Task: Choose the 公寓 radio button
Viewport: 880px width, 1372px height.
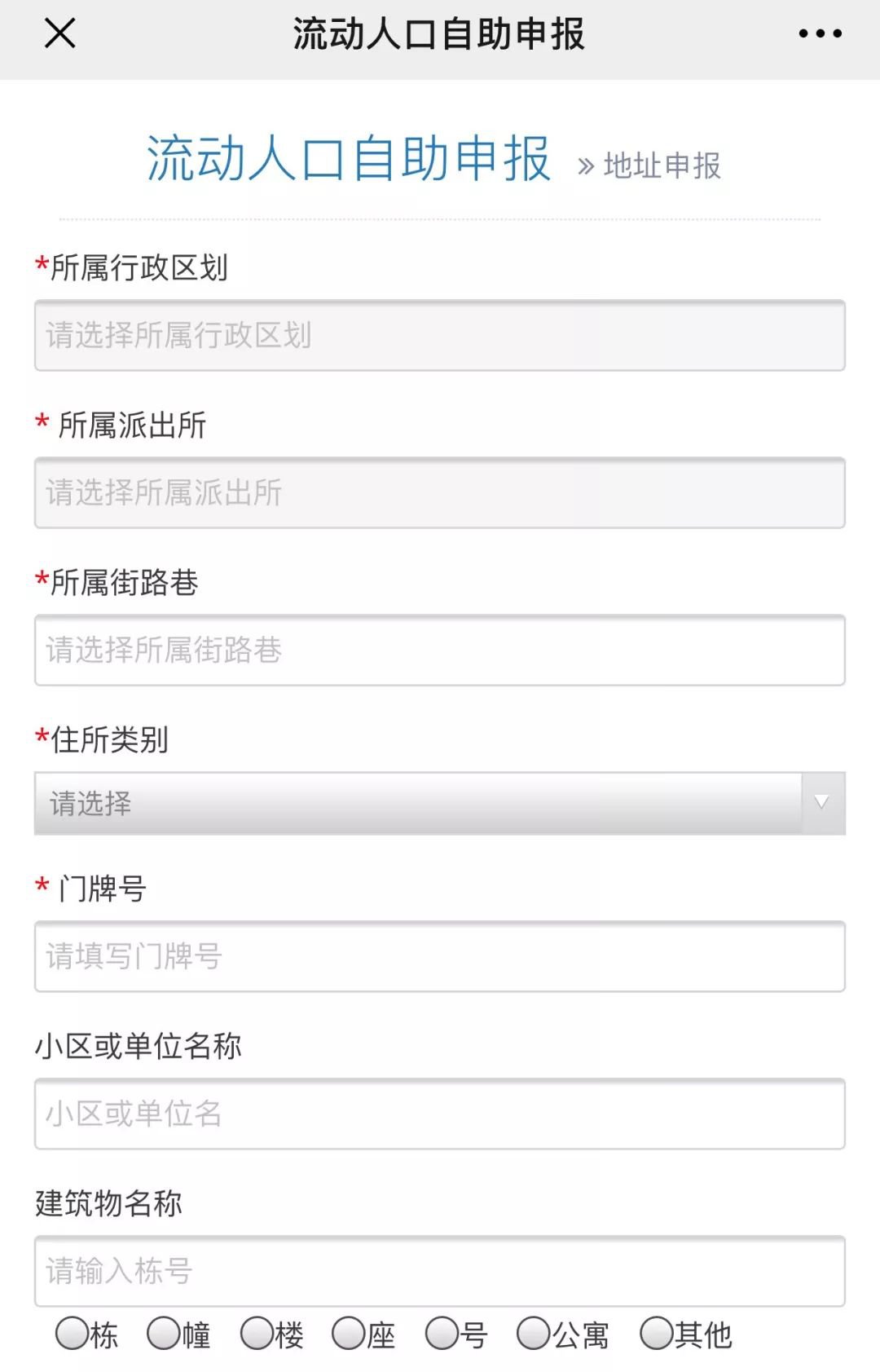Action: (x=534, y=1334)
